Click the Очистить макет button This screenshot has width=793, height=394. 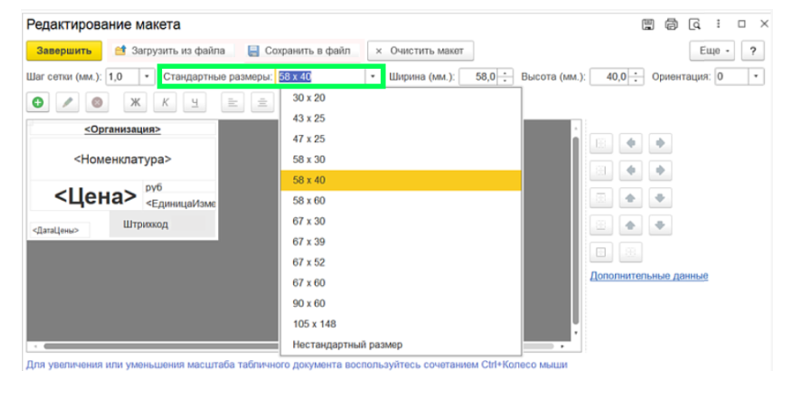pos(420,51)
